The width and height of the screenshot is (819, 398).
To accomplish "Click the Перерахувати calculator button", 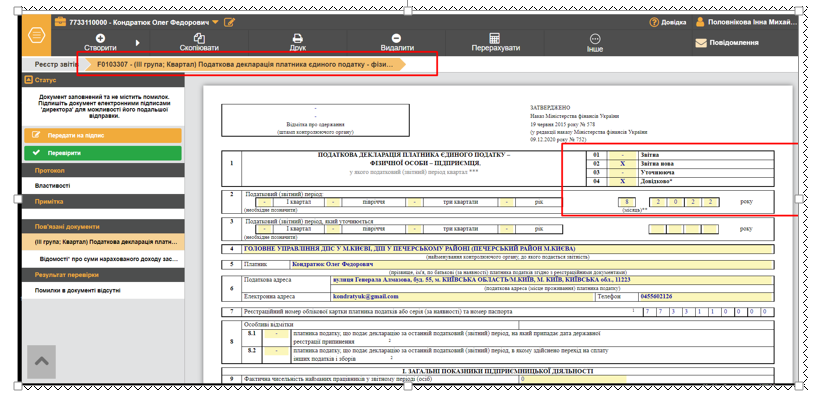I will point(495,43).
